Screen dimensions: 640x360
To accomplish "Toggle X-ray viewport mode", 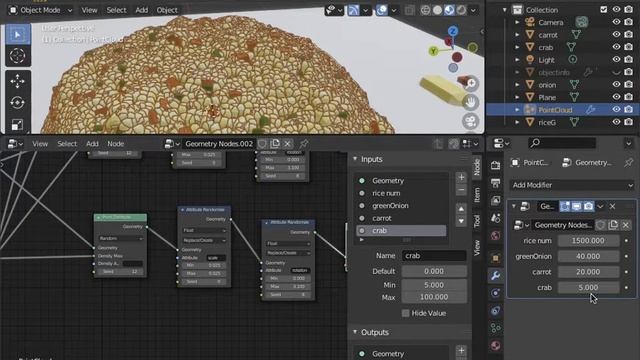I will pos(409,10).
